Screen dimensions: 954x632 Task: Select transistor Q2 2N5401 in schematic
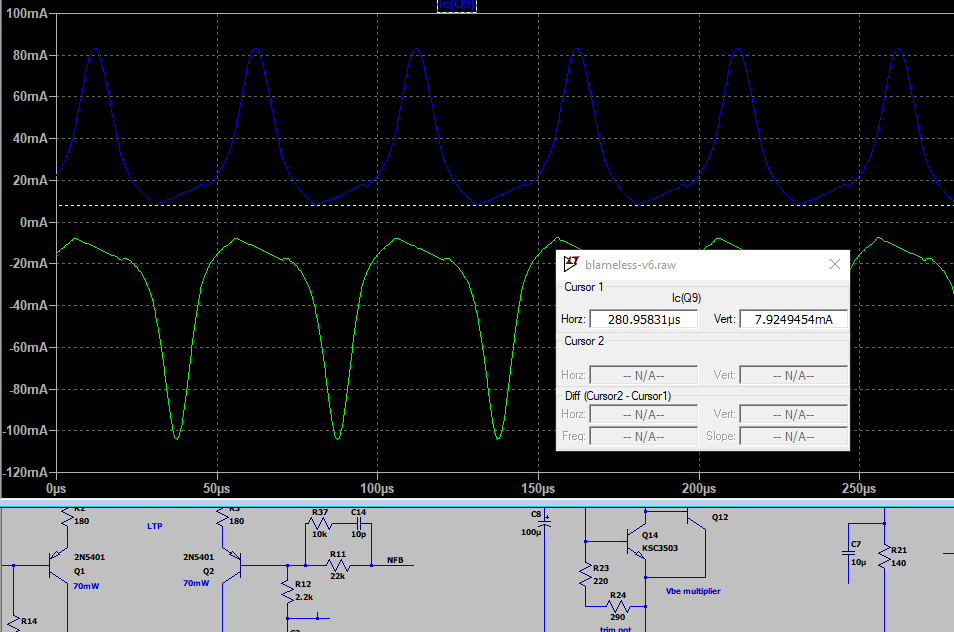pyautogui.click(x=232, y=566)
